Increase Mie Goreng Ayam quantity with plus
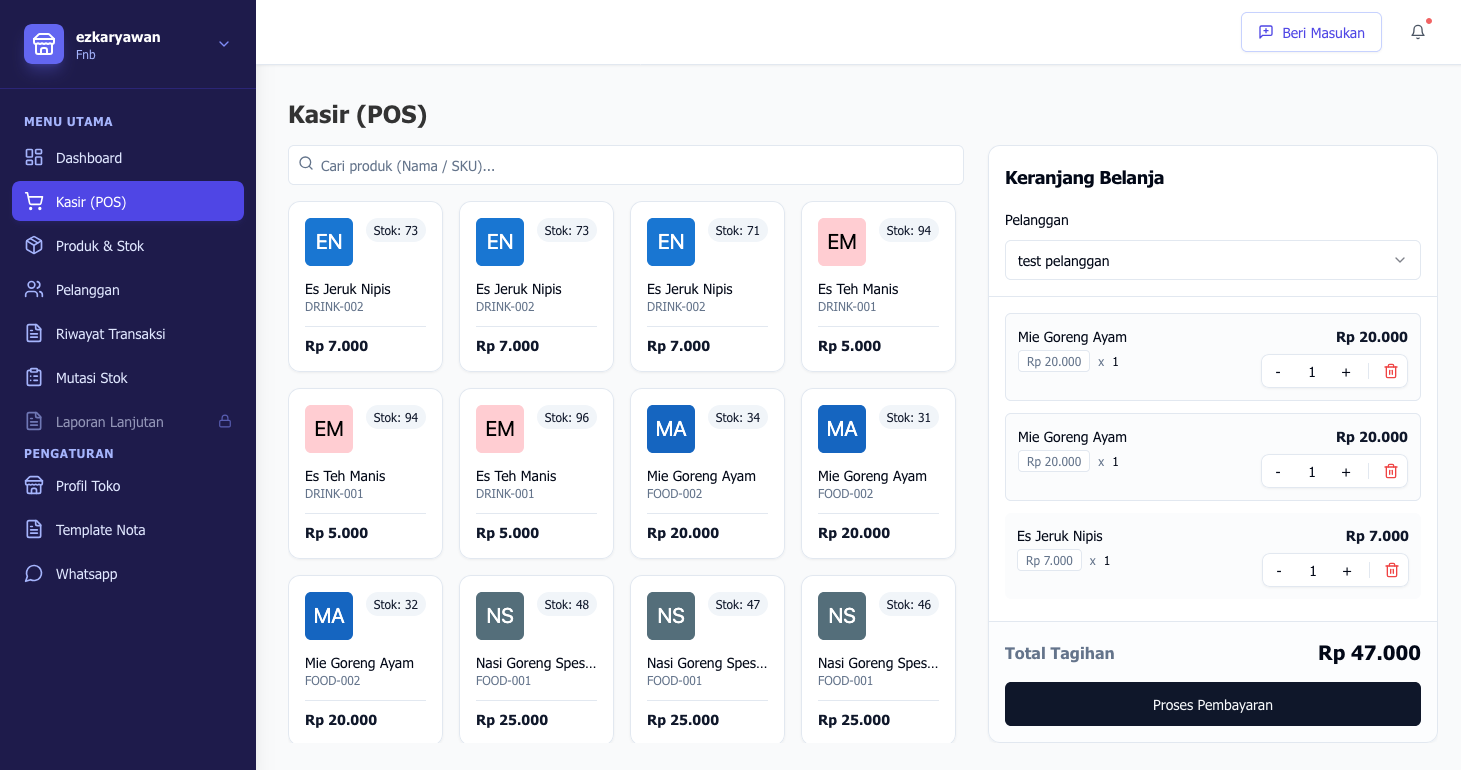 click(1346, 371)
